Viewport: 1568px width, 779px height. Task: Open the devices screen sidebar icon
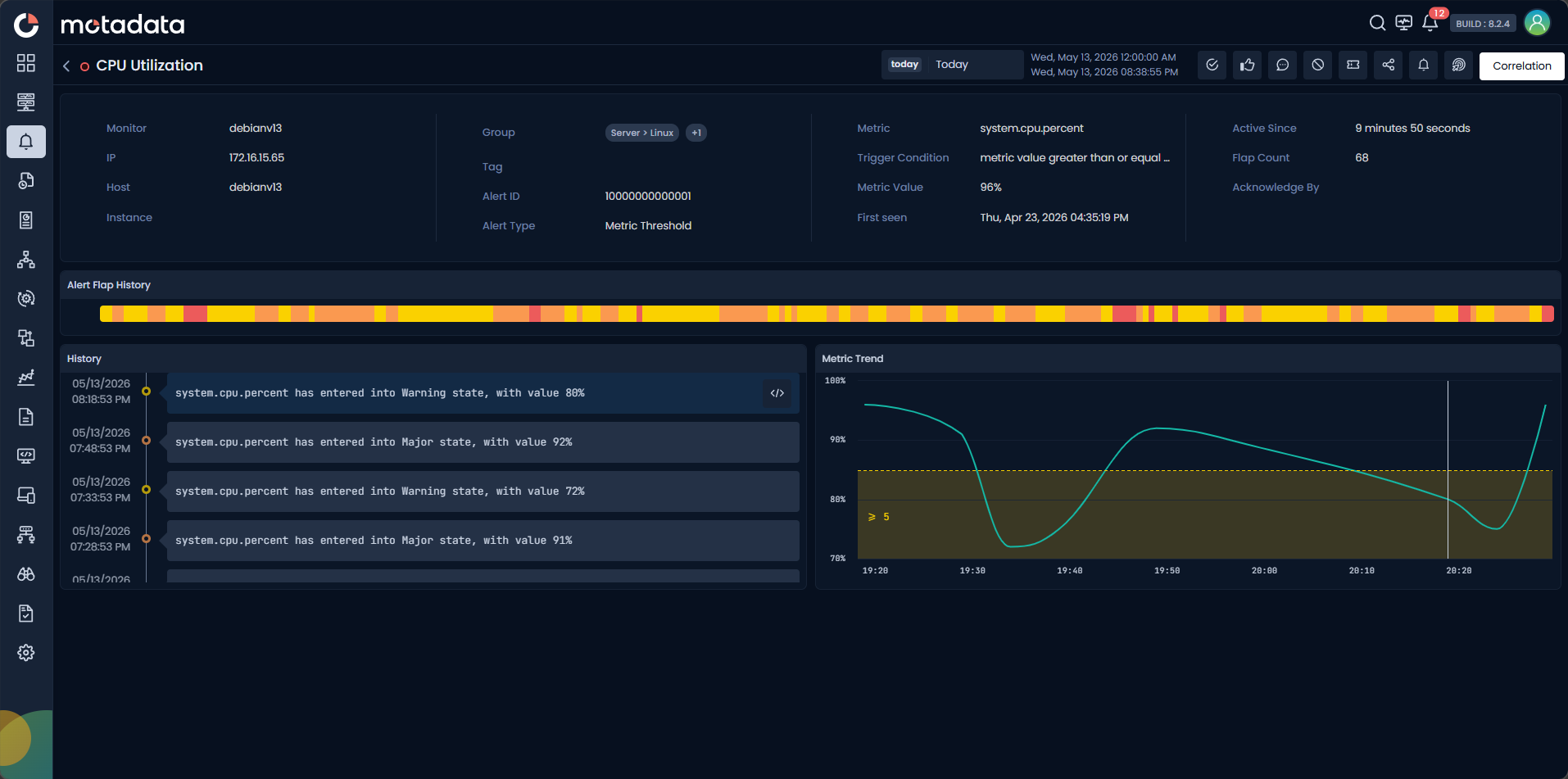26,496
